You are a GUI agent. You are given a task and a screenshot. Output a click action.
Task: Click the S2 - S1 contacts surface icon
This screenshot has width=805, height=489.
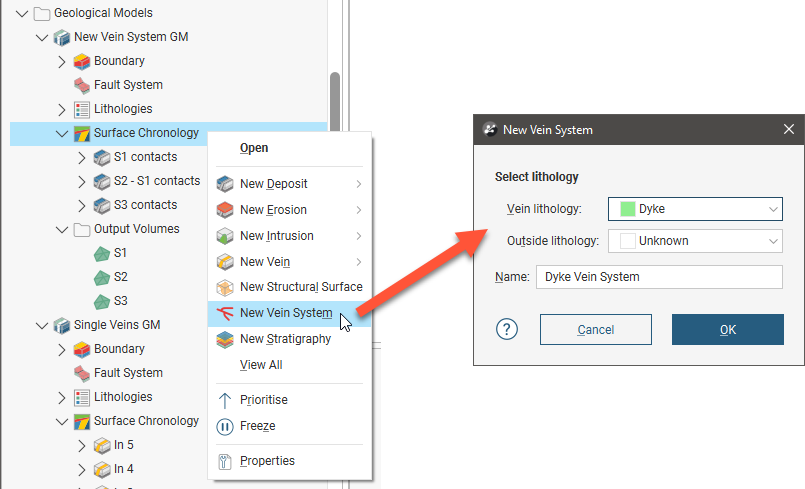[102, 181]
